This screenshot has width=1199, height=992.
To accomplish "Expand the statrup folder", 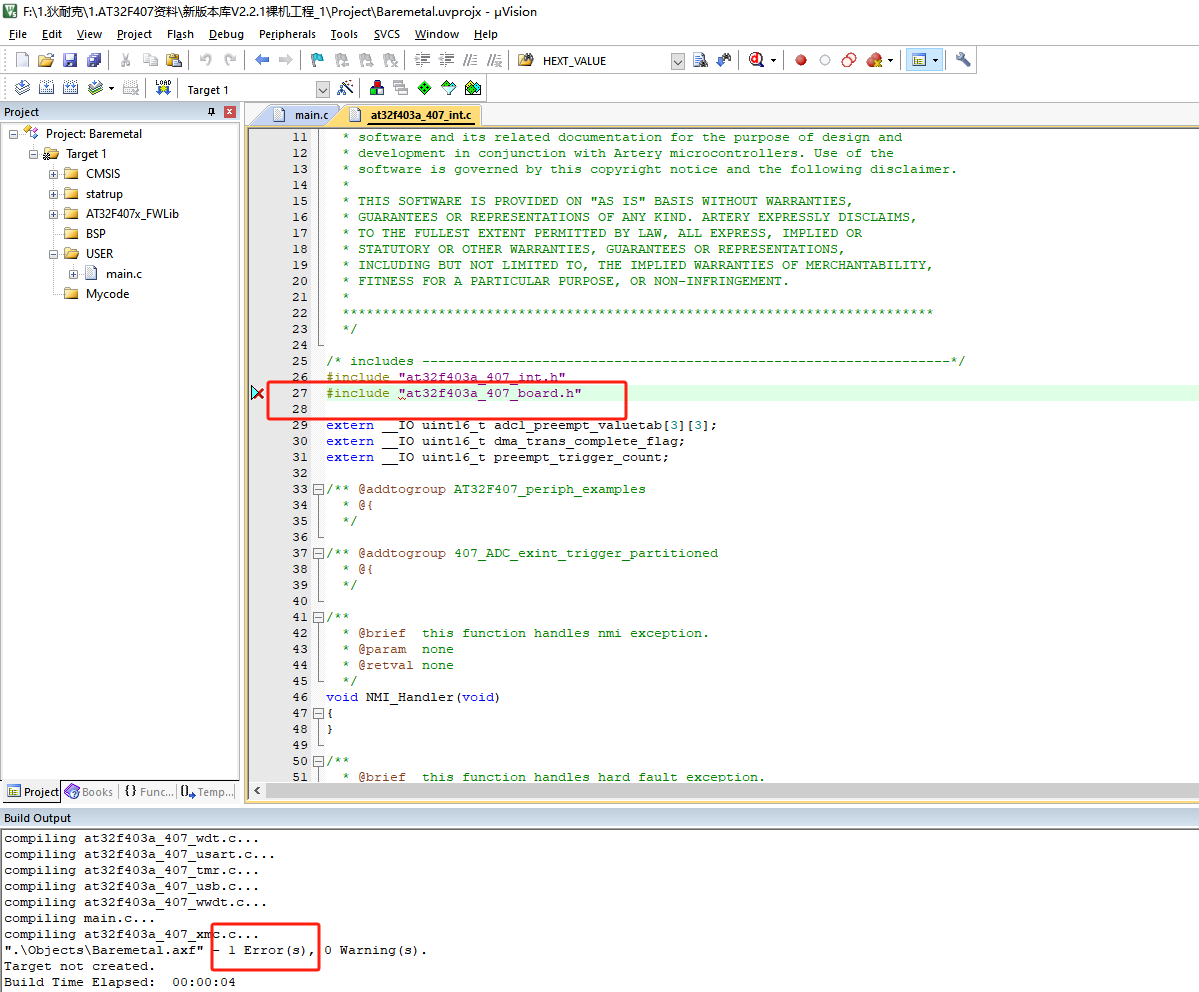I will coord(54,194).
